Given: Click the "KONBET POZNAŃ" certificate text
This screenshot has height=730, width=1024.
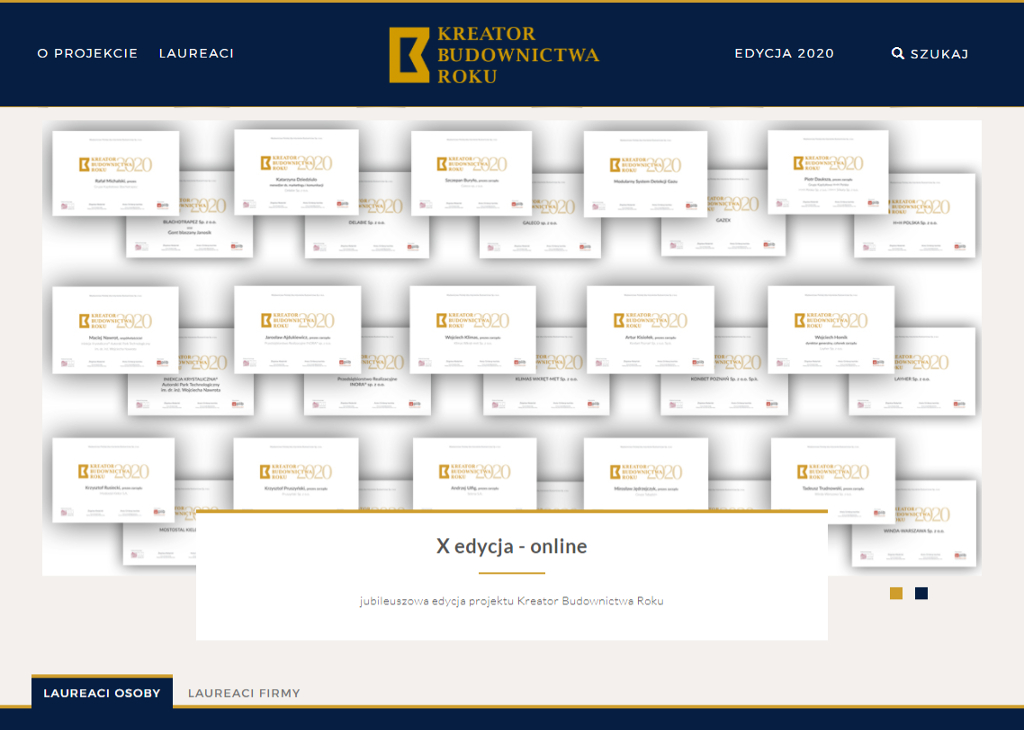Looking at the screenshot, I should click(x=724, y=379).
